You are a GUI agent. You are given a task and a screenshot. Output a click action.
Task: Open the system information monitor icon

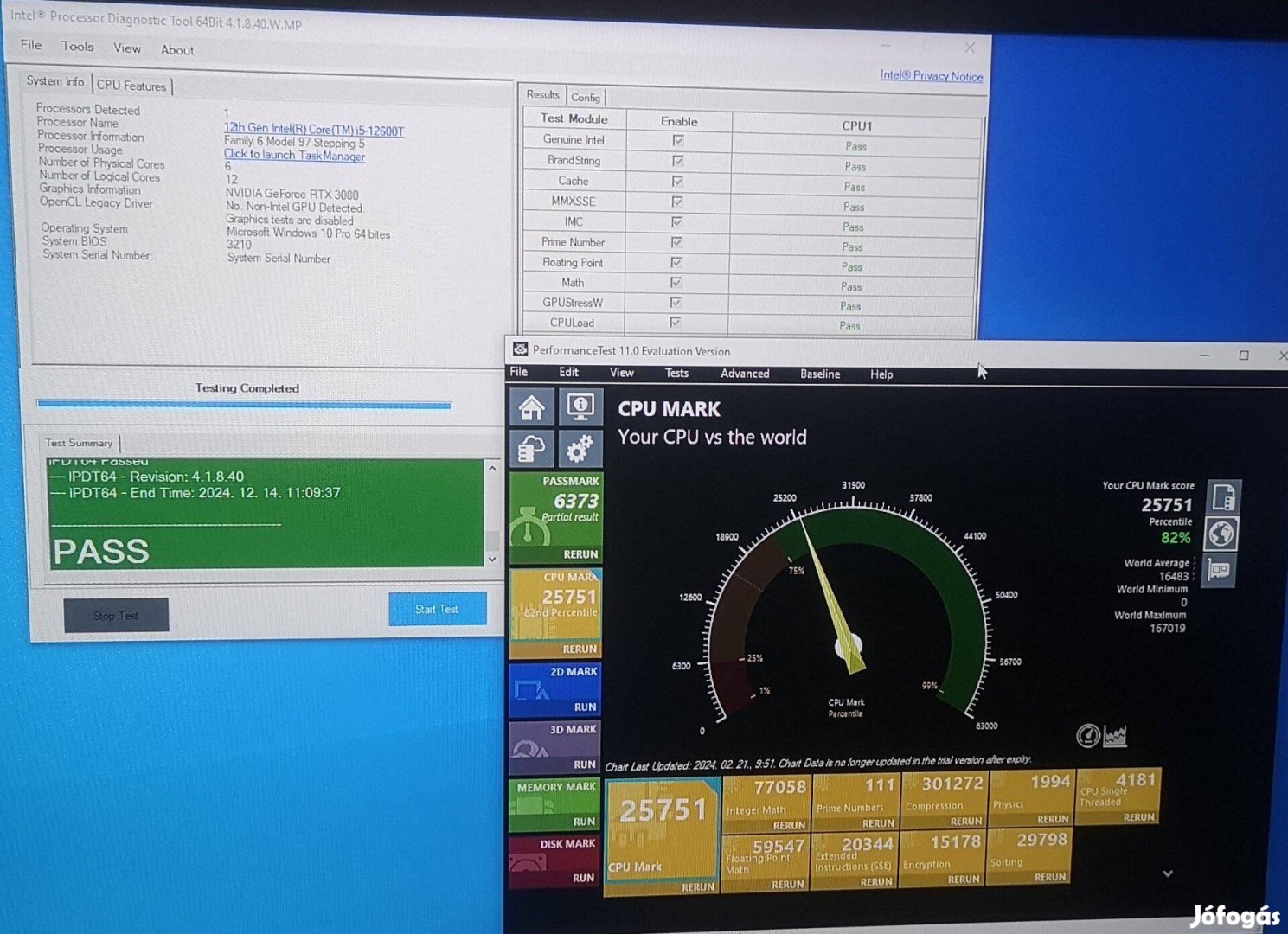click(x=580, y=406)
